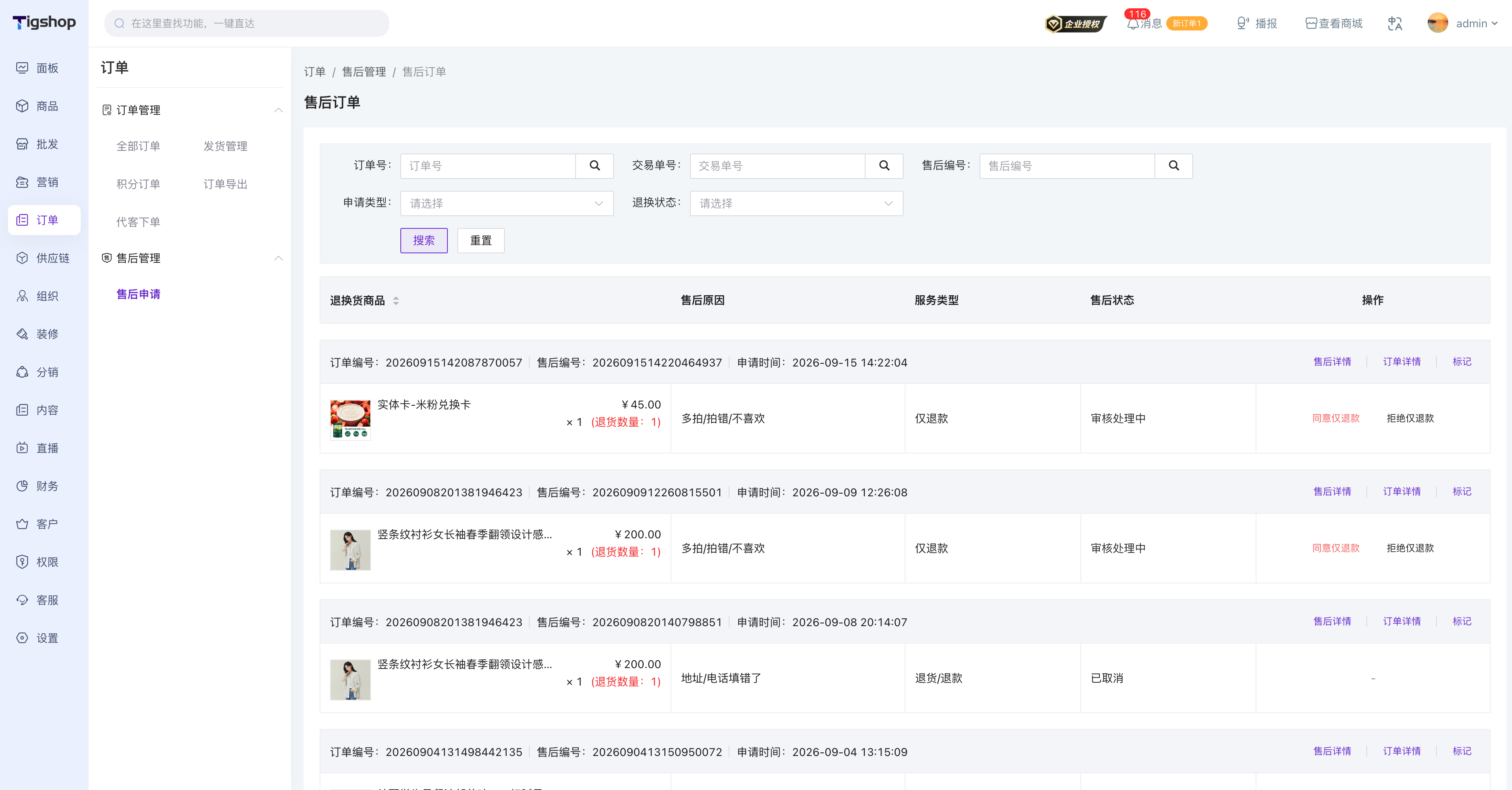Open the 内容 content sidebar item

[44, 410]
